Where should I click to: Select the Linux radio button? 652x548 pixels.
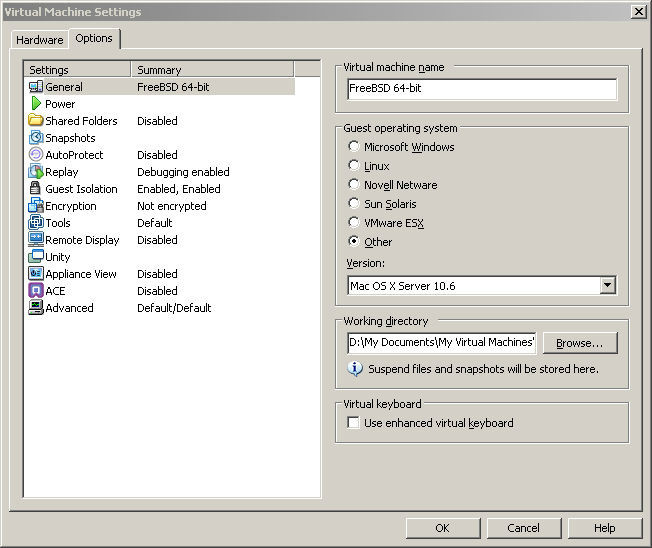point(353,165)
